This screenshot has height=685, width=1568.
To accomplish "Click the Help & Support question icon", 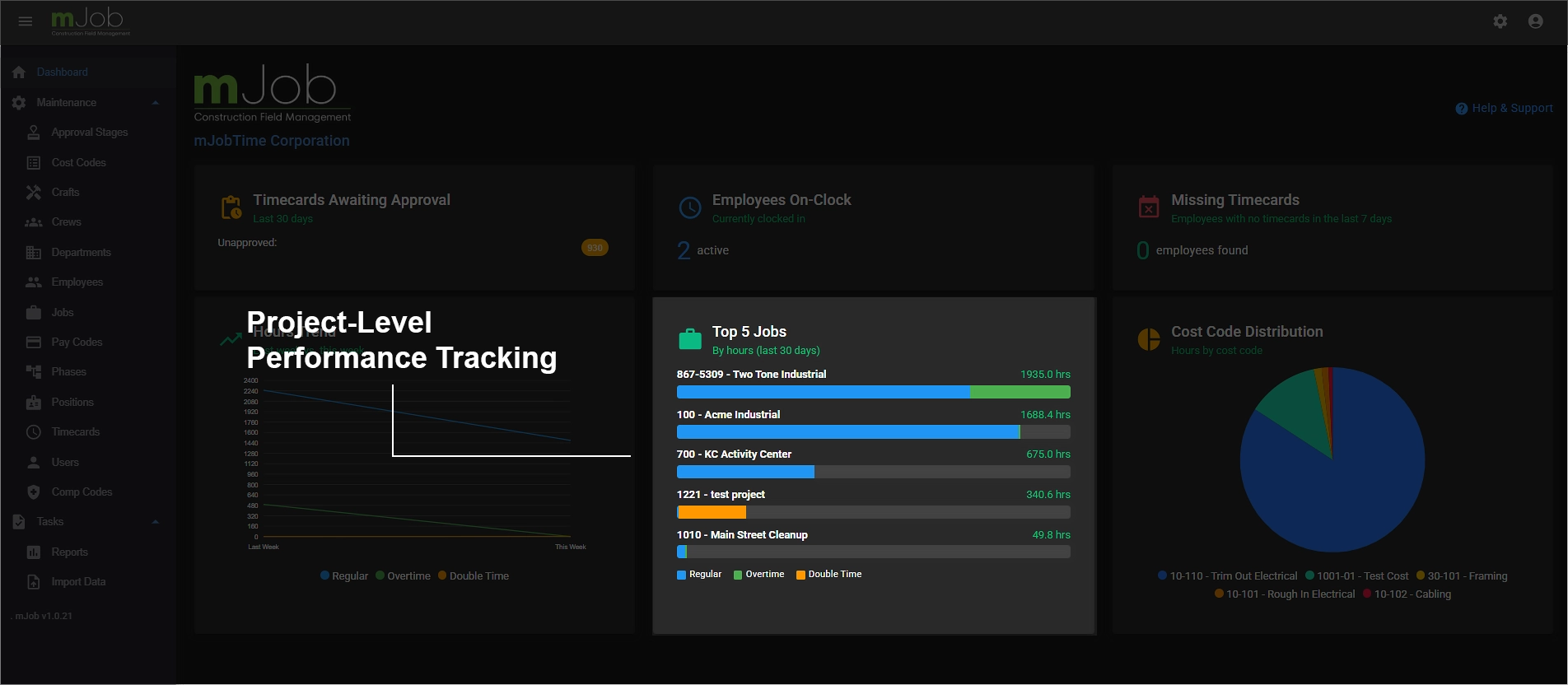I will (1462, 109).
